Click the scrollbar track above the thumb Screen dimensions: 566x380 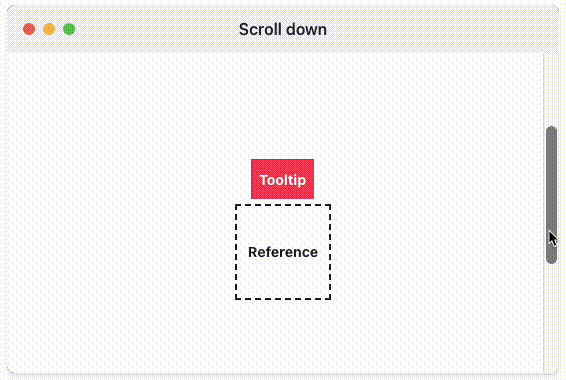point(551,89)
